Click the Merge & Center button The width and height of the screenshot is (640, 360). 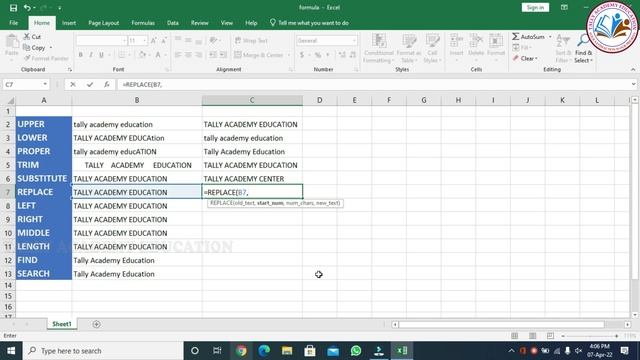(x=262, y=55)
